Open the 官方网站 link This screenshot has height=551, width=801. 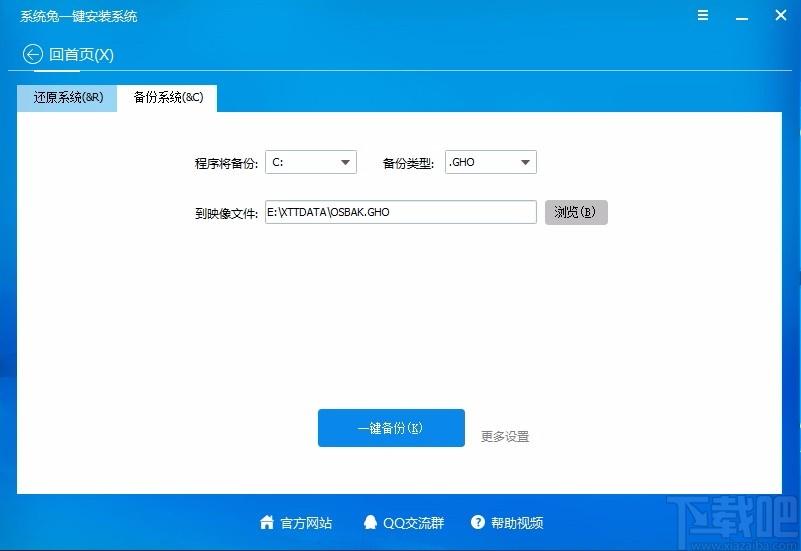(x=306, y=523)
